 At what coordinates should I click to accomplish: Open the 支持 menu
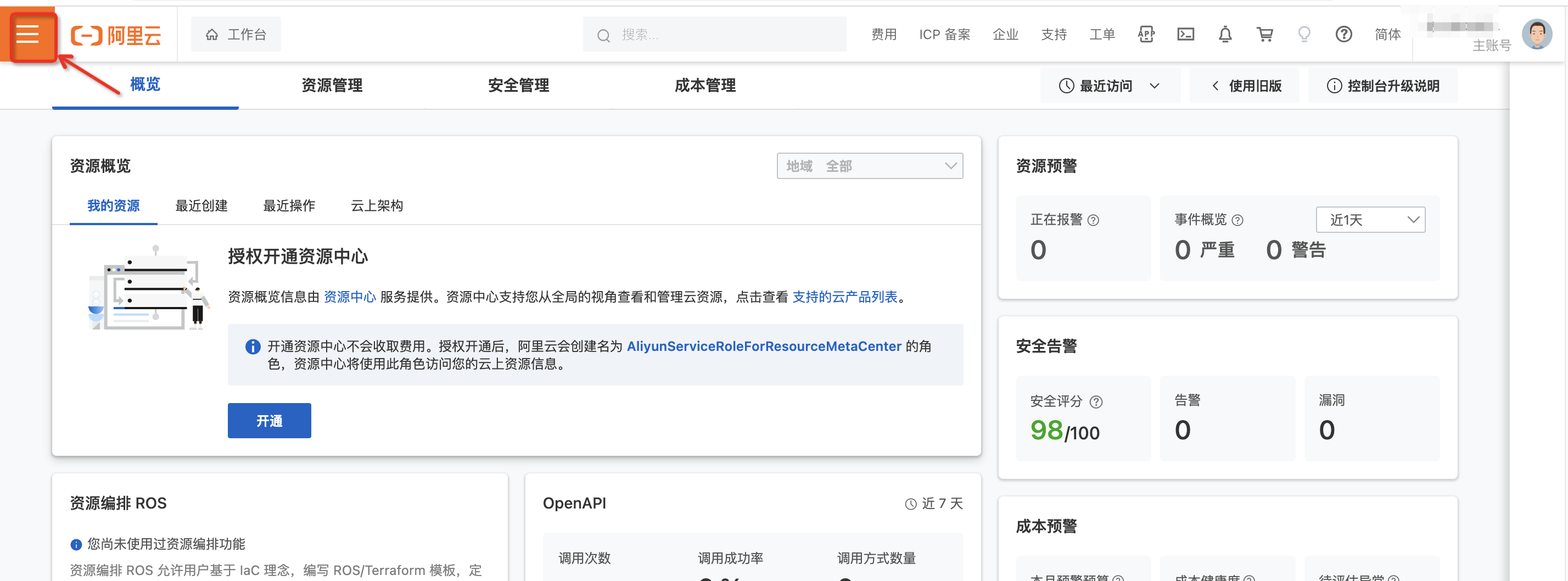click(x=1054, y=35)
